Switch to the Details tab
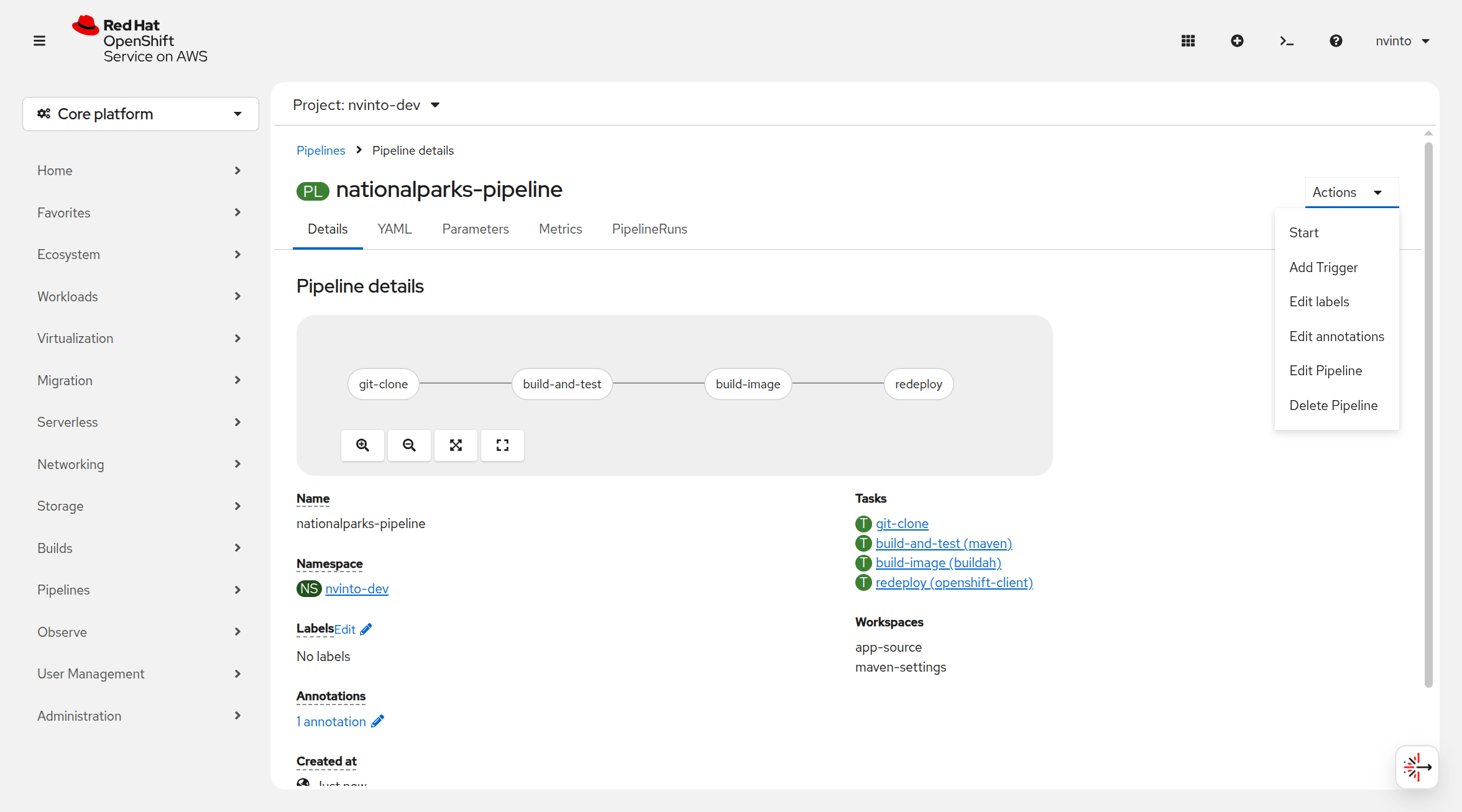Image resolution: width=1462 pixels, height=812 pixels. click(328, 229)
